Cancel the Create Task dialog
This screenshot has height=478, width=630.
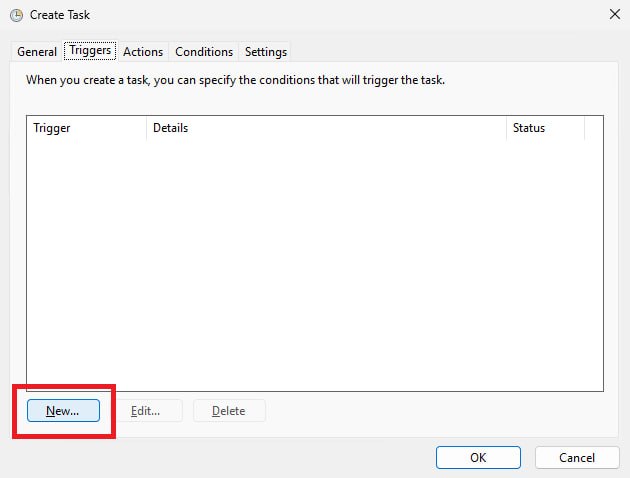click(x=577, y=458)
